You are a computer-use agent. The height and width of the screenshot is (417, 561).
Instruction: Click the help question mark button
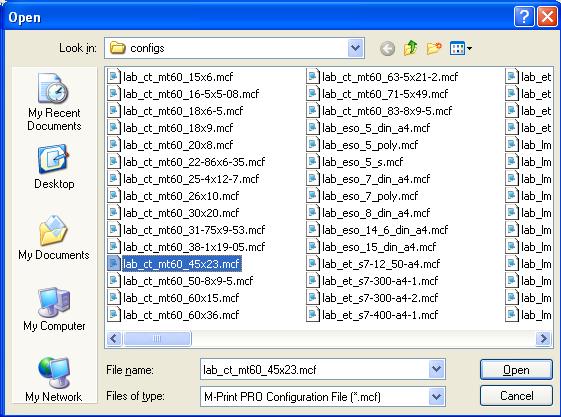pyautogui.click(x=524, y=16)
